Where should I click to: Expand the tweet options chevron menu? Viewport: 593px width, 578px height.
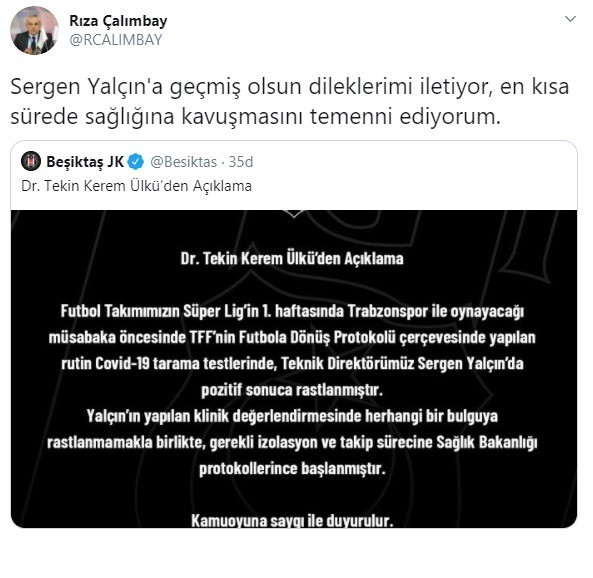(x=570, y=19)
